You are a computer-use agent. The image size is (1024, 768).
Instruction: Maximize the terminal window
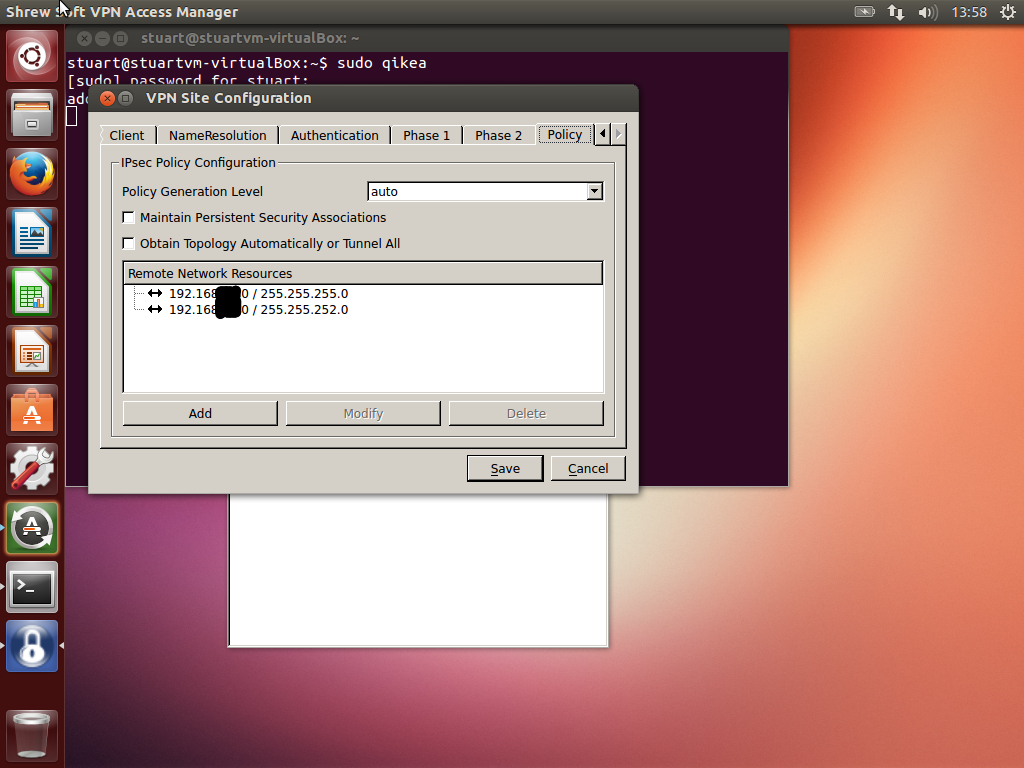tap(120, 39)
